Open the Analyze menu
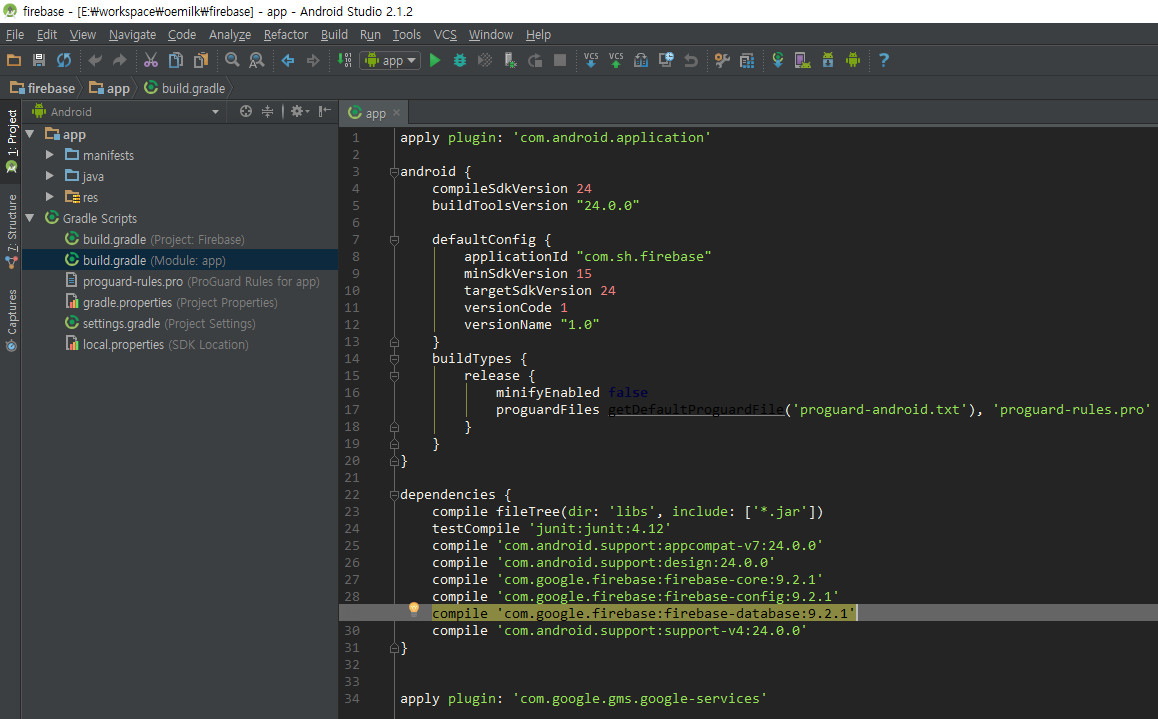This screenshot has width=1158, height=719. [x=230, y=35]
